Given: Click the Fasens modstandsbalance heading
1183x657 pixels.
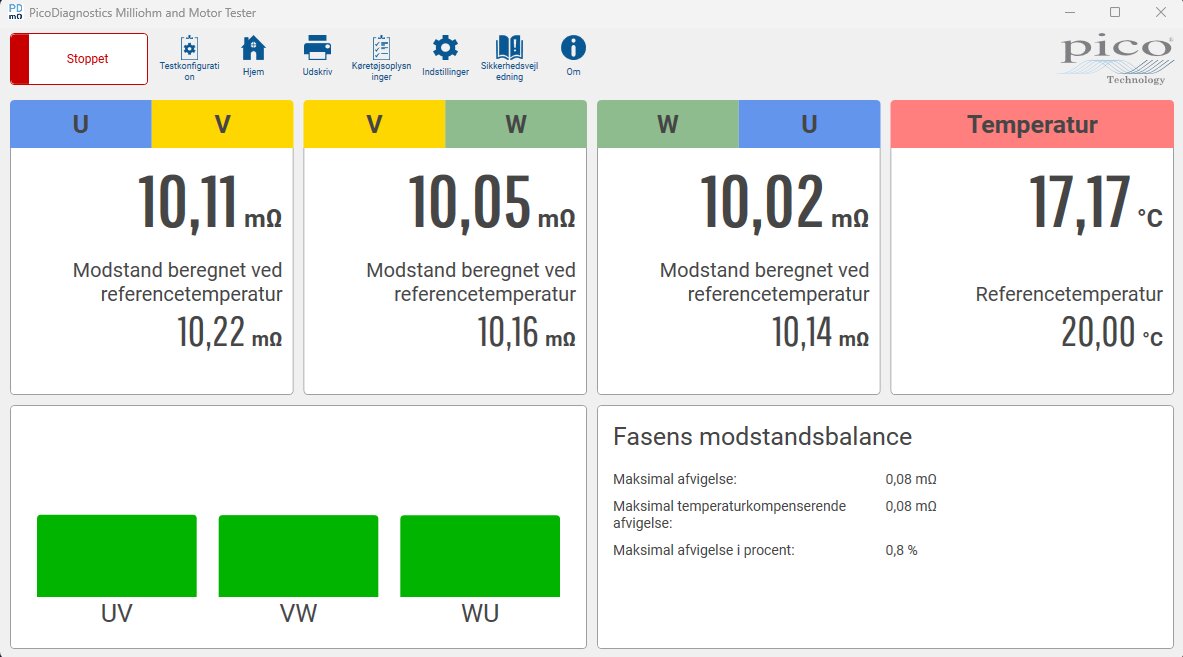Looking at the screenshot, I should click(761, 436).
